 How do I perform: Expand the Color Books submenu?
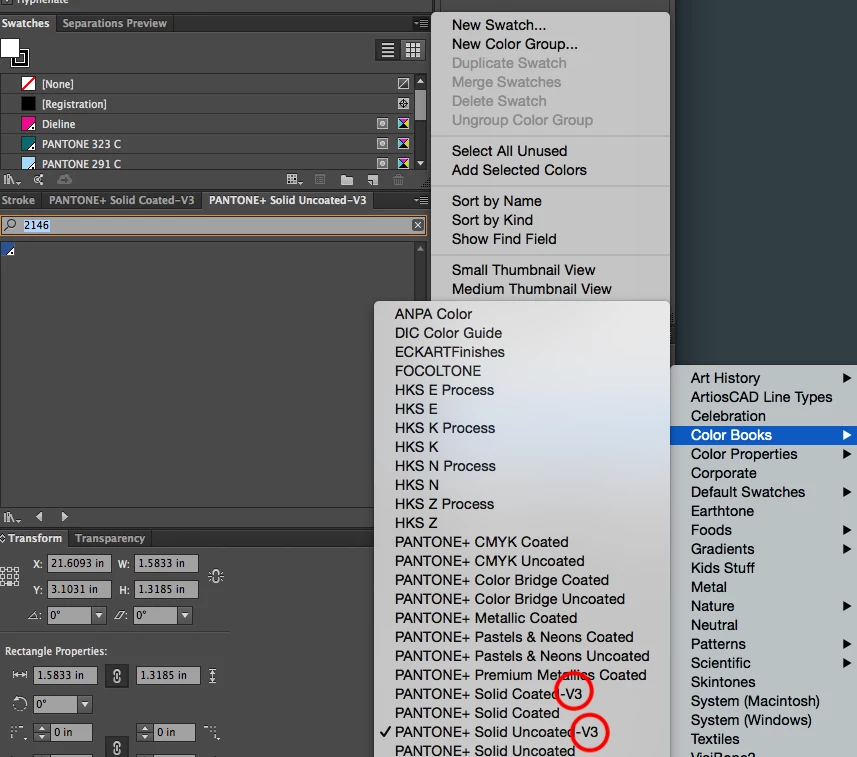[764, 435]
